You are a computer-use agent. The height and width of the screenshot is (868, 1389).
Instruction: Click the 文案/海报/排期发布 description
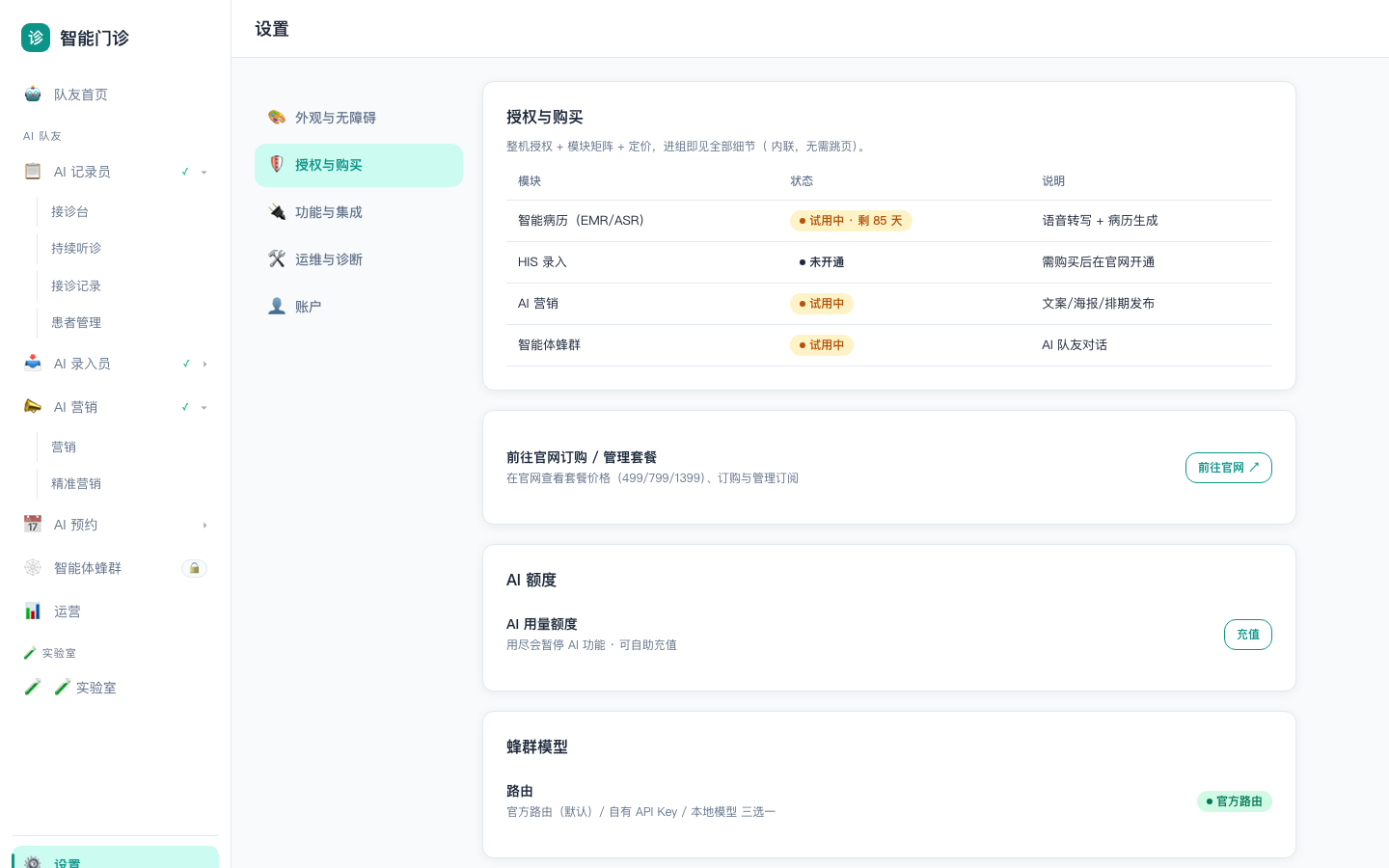click(x=1098, y=304)
